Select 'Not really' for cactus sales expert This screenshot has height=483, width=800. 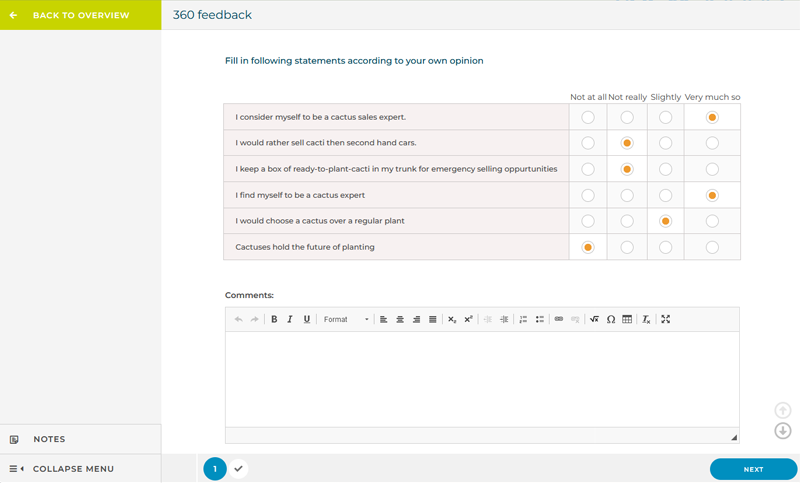pos(627,117)
